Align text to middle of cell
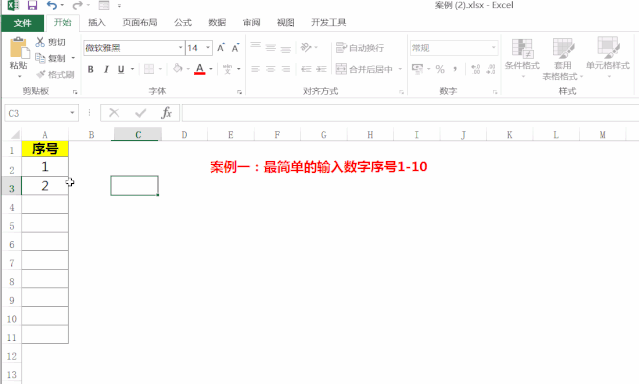The height and width of the screenshot is (384, 639). (x=271, y=48)
